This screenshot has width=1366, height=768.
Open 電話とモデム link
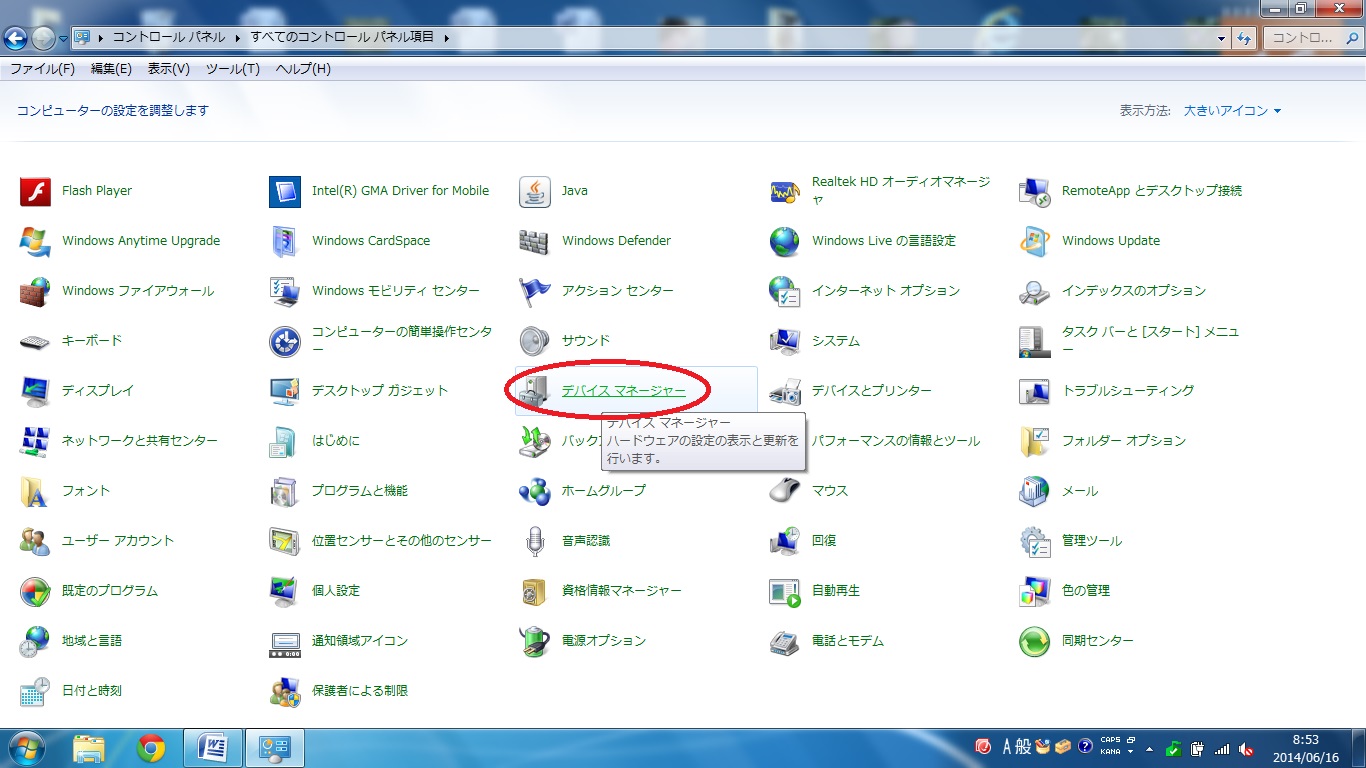[848, 641]
